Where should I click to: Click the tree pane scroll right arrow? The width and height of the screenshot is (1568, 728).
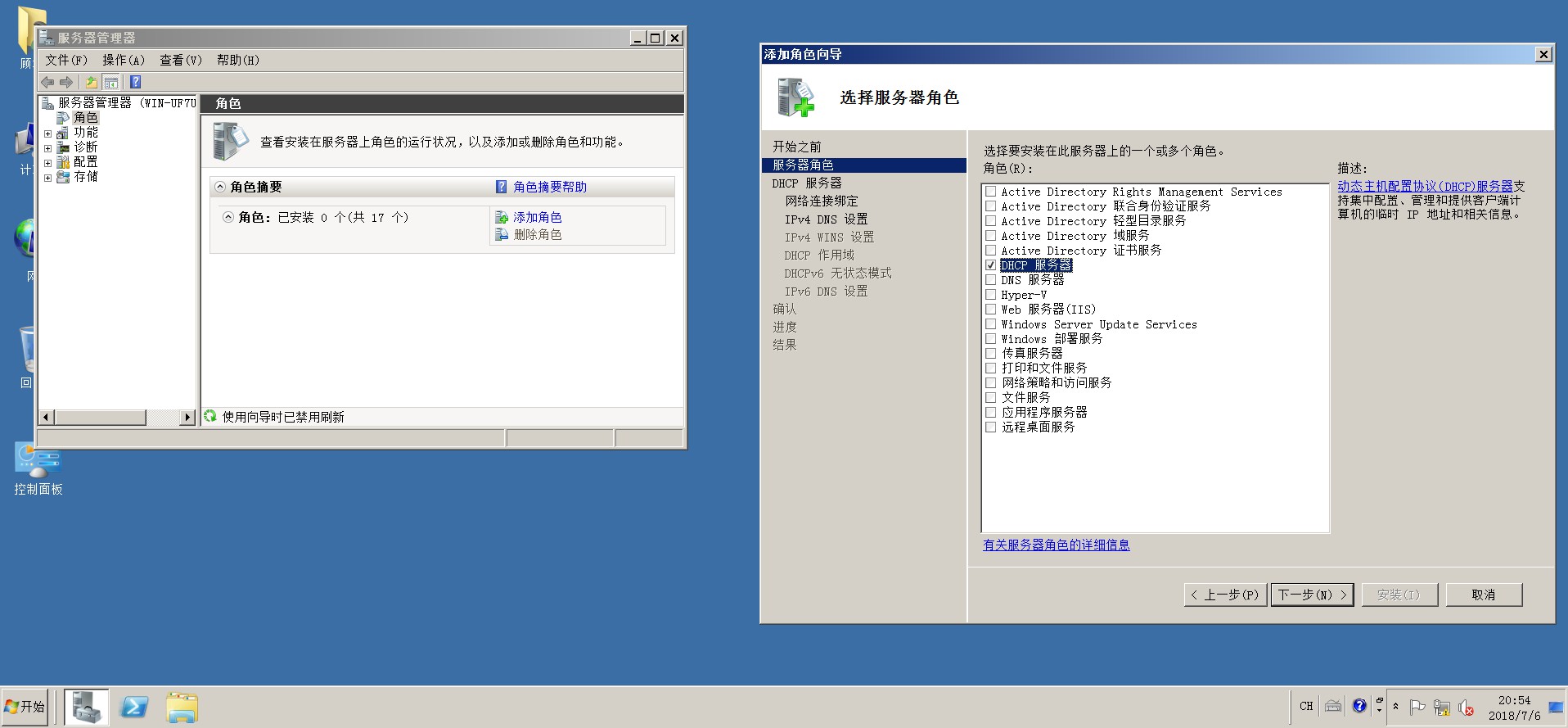pos(187,417)
